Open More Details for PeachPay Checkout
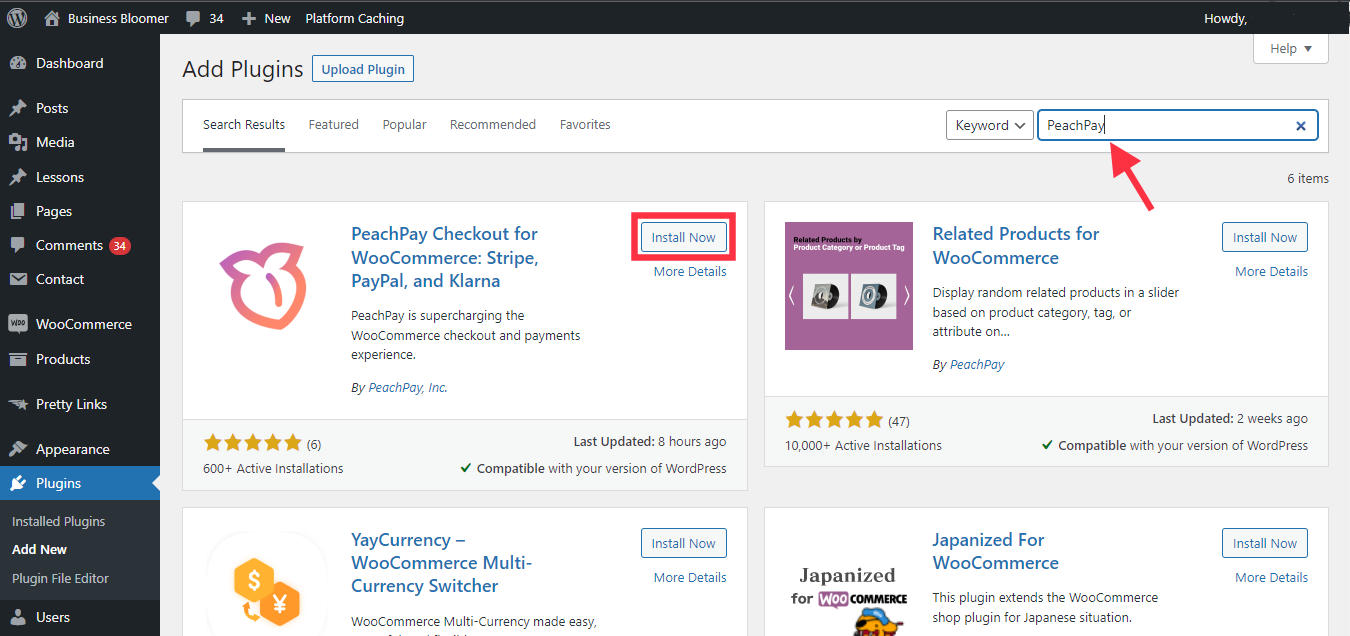This screenshot has width=1350, height=636. 690,272
